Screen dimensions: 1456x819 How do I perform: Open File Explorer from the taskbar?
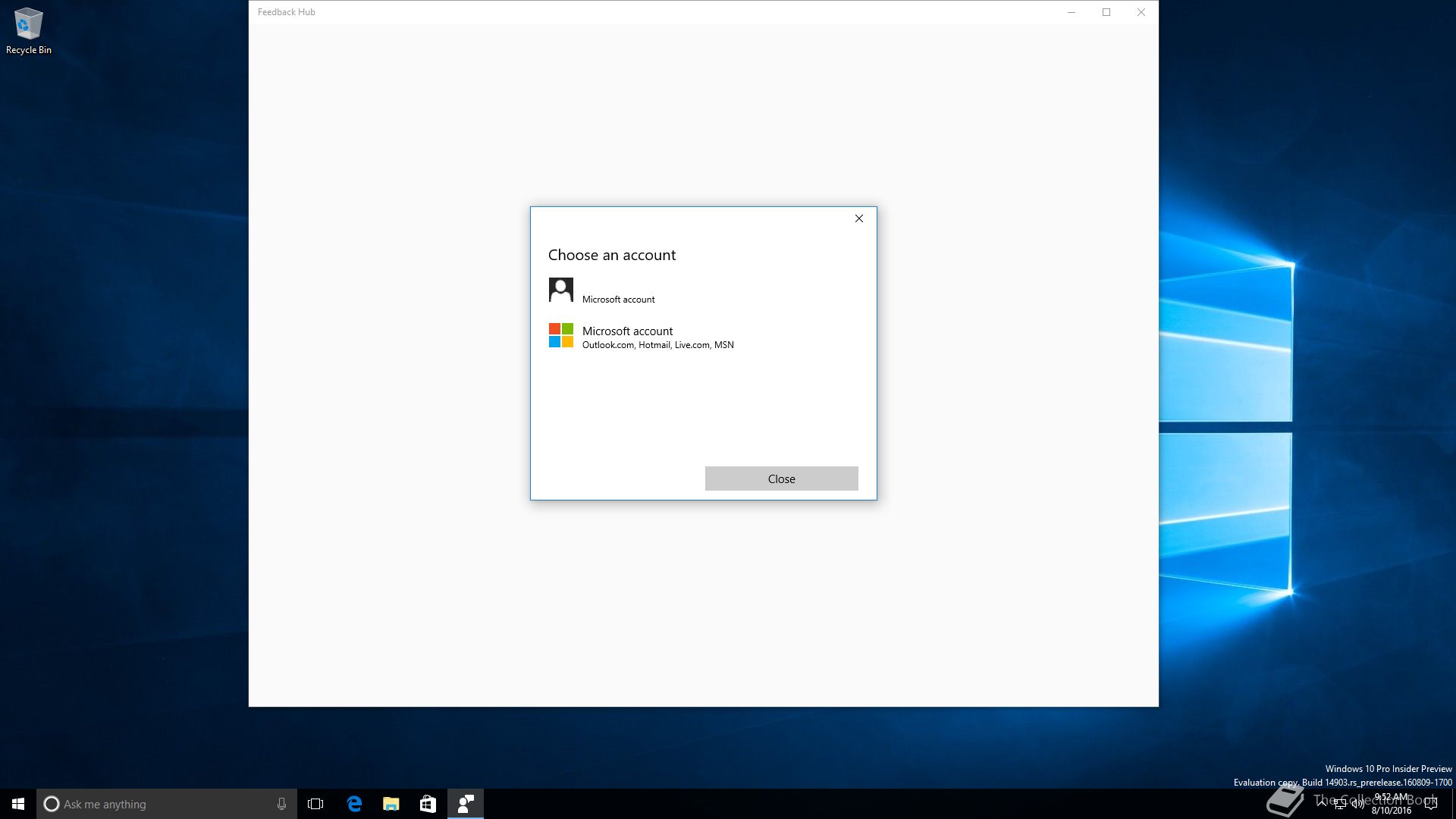click(391, 804)
